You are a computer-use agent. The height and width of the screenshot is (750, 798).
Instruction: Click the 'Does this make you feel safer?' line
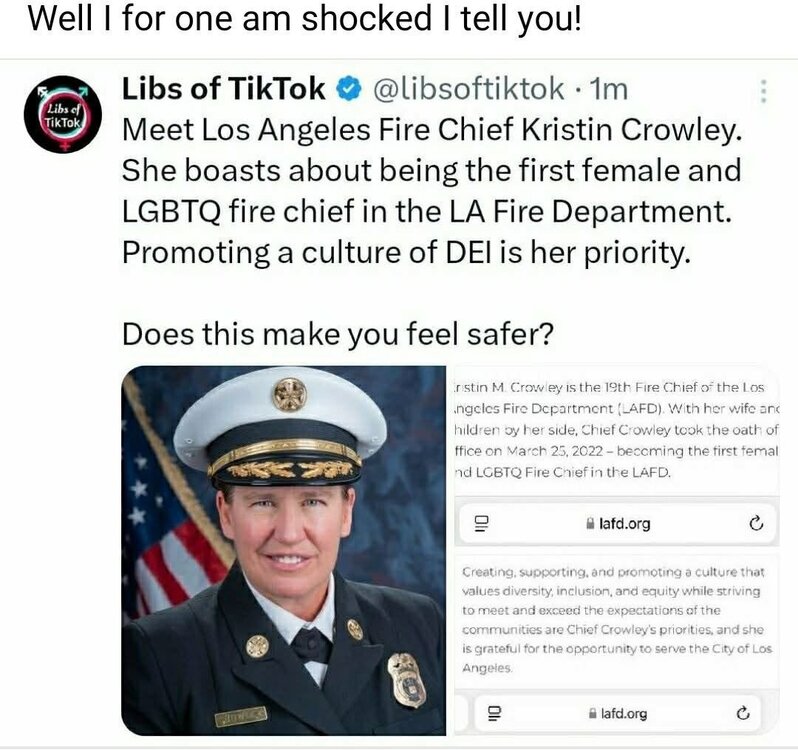[337, 334]
